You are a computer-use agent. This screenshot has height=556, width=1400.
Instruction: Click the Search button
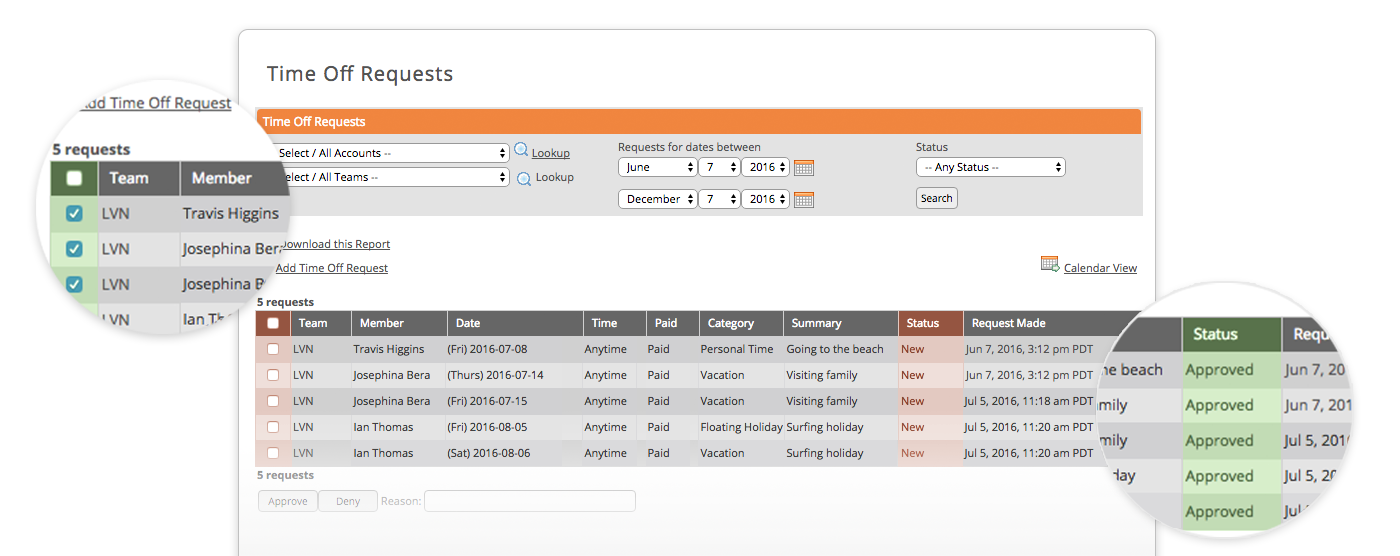coord(937,198)
